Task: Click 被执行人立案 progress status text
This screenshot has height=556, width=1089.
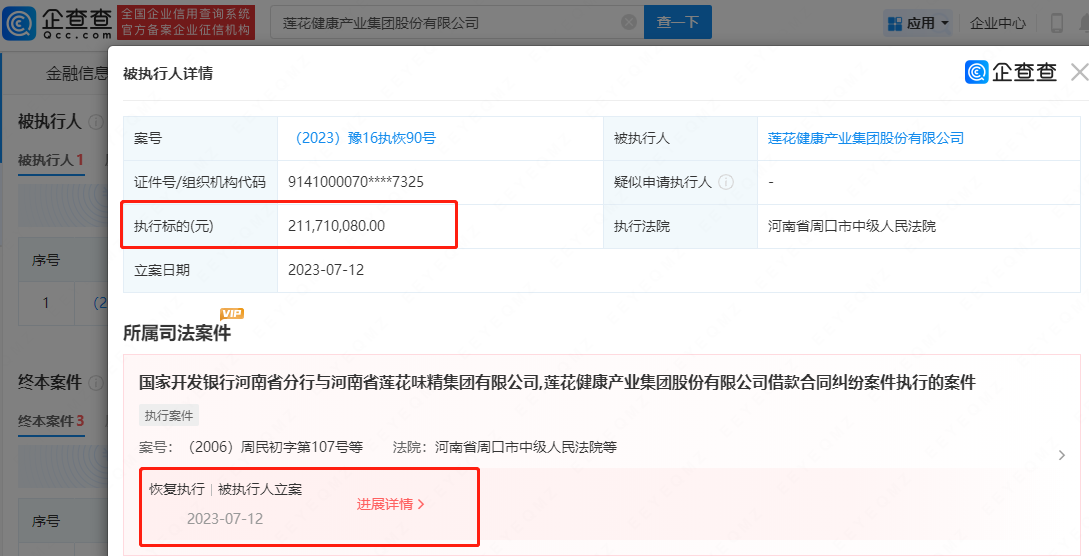Action: 260,489
